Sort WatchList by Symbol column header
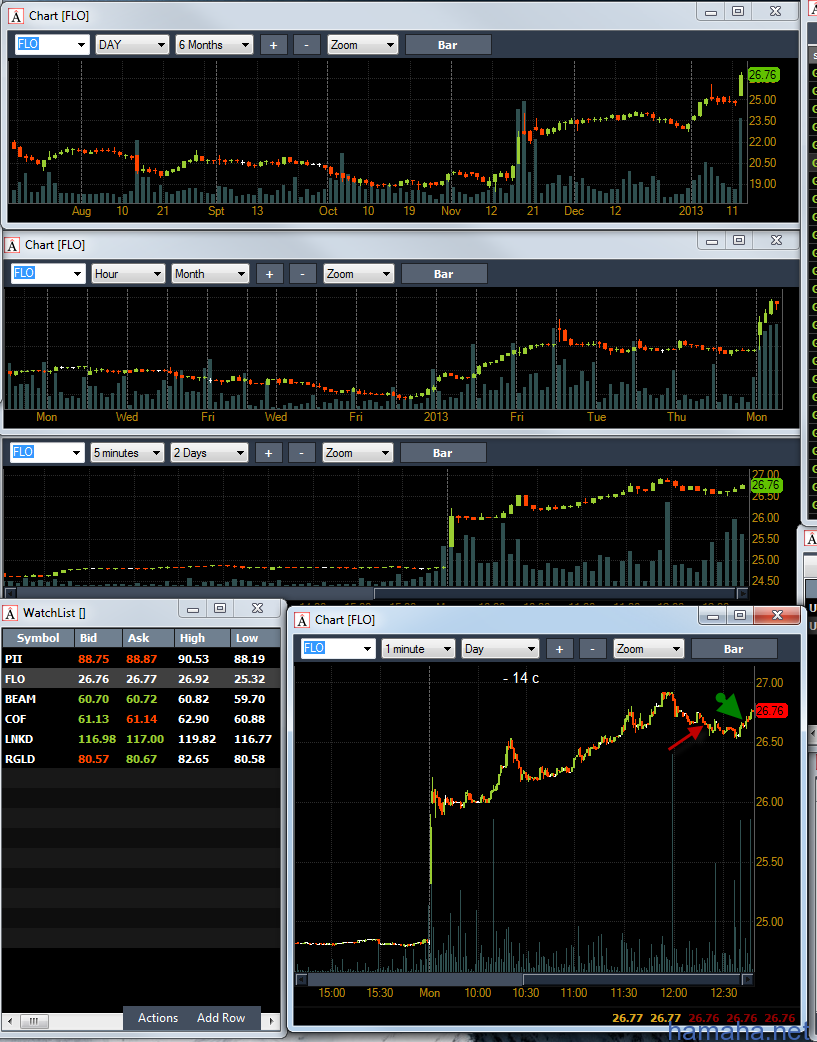 click(x=38, y=638)
